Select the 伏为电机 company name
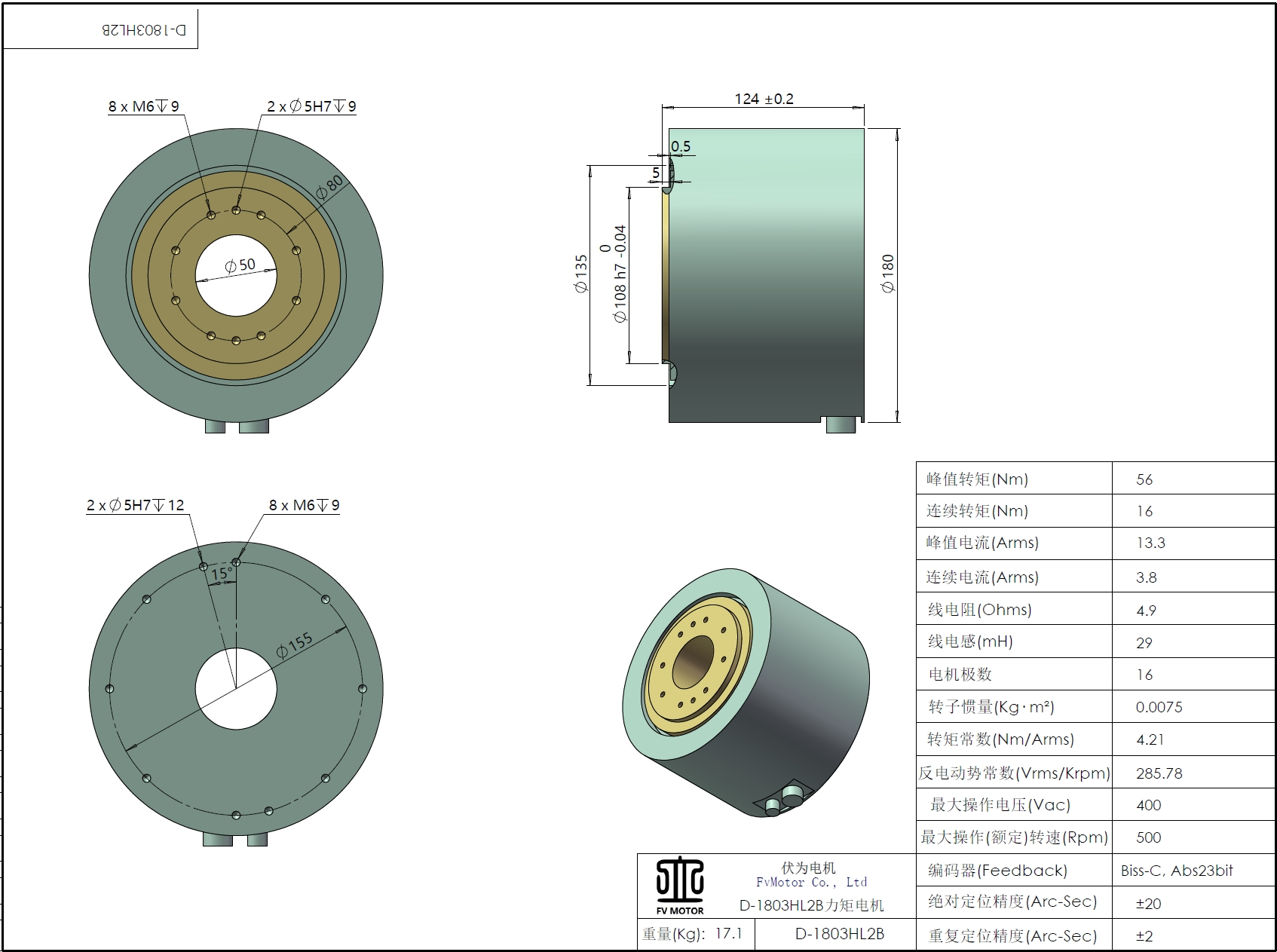Image resolution: width=1277 pixels, height=952 pixels. point(809,868)
